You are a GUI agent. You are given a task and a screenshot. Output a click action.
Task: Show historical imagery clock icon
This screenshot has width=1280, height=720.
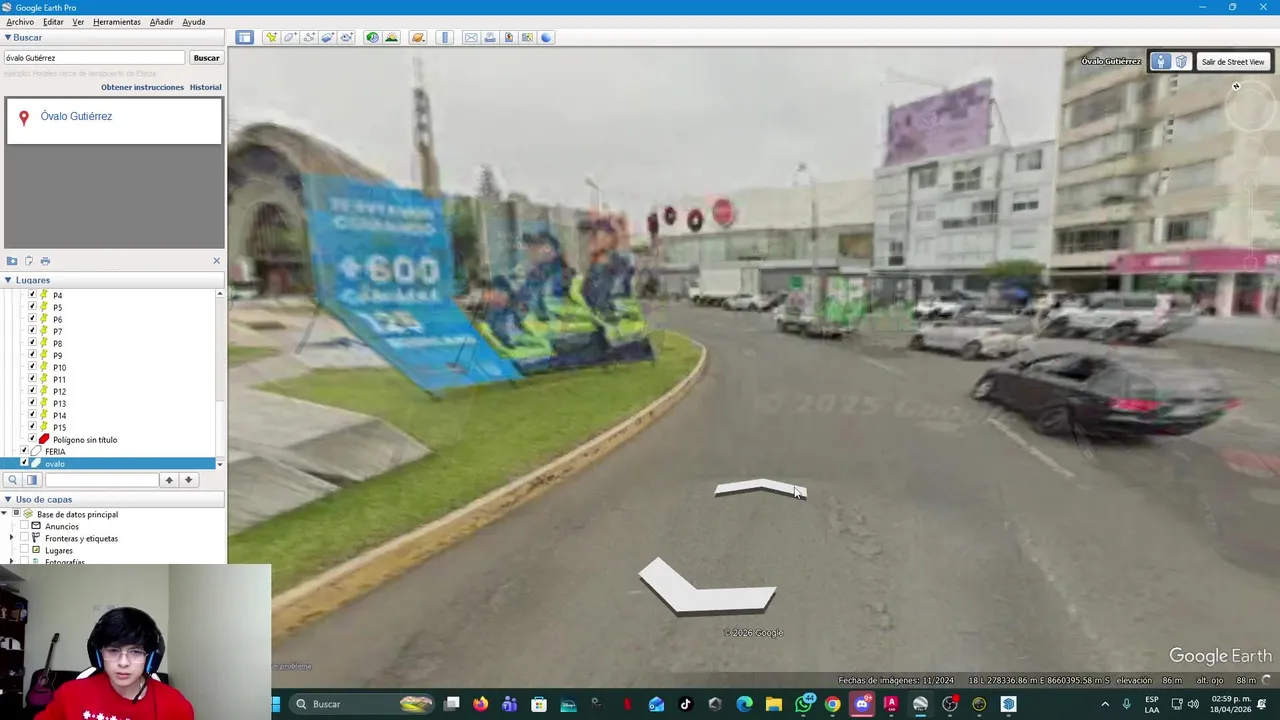pos(372,37)
